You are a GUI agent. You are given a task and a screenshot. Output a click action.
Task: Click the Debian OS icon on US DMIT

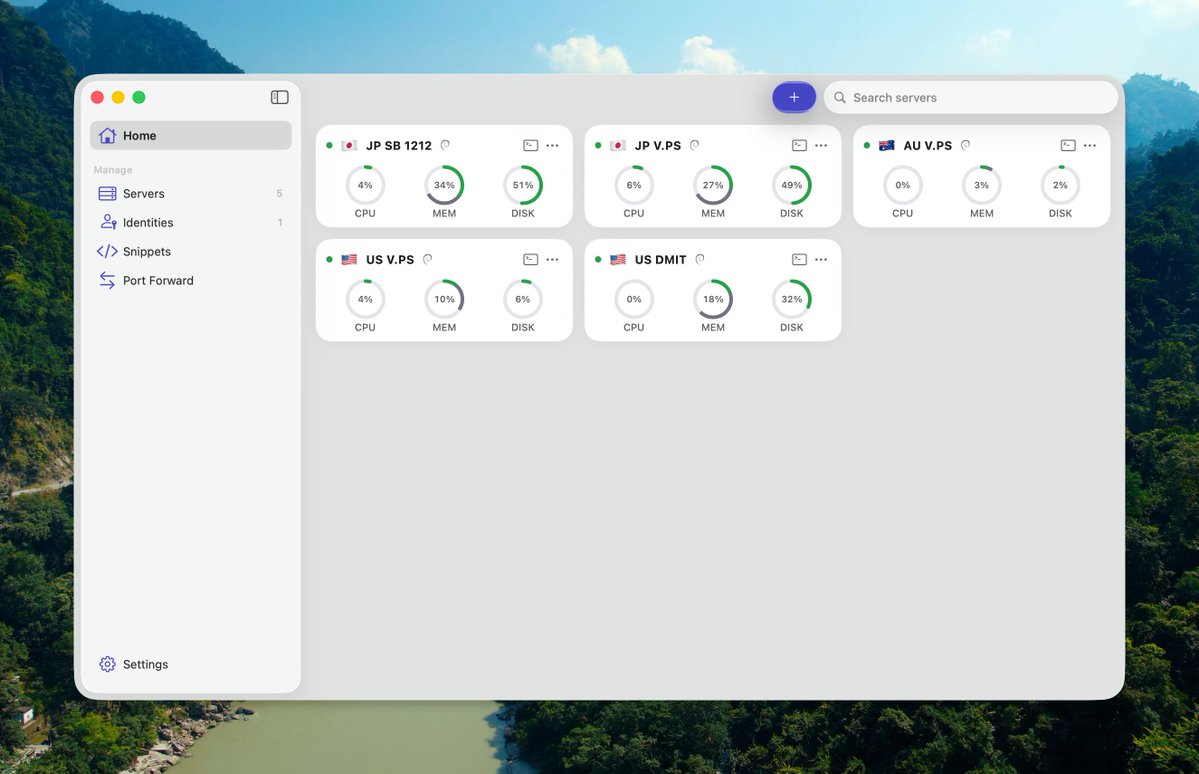700,259
